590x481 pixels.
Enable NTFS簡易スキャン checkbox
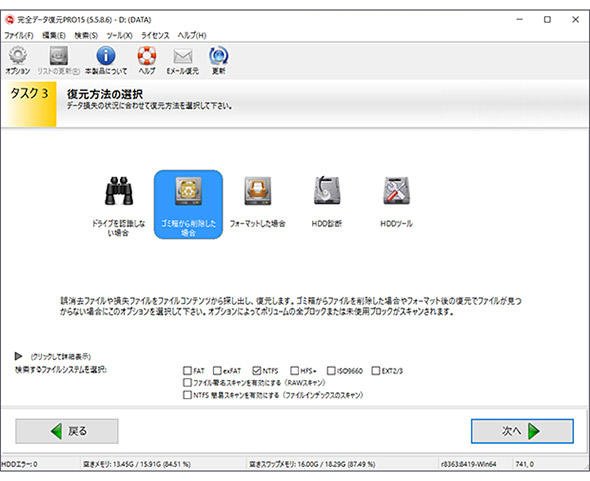pos(187,395)
